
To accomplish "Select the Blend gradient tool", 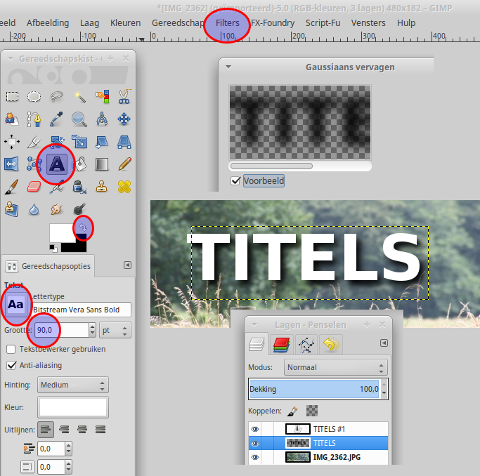I will [x=102, y=164].
